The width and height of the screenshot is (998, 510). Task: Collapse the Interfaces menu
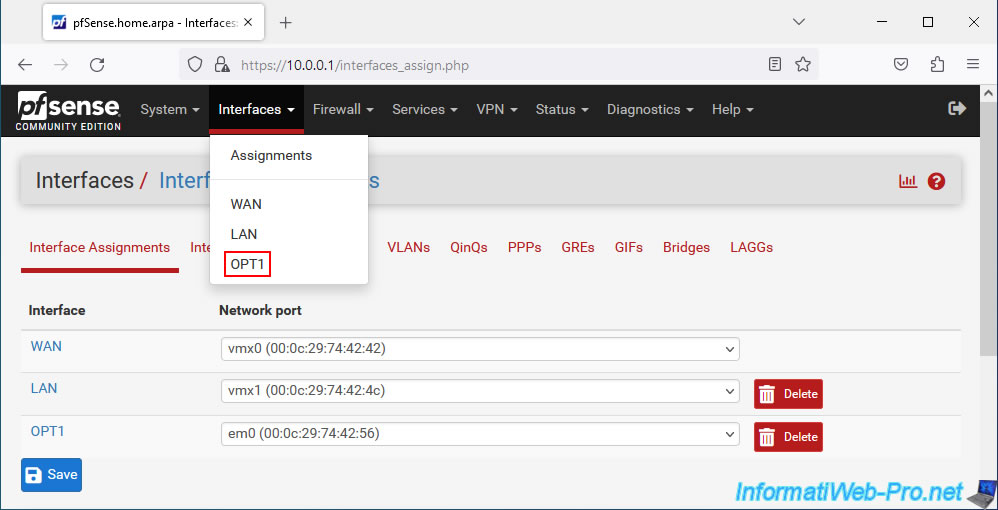(x=257, y=110)
